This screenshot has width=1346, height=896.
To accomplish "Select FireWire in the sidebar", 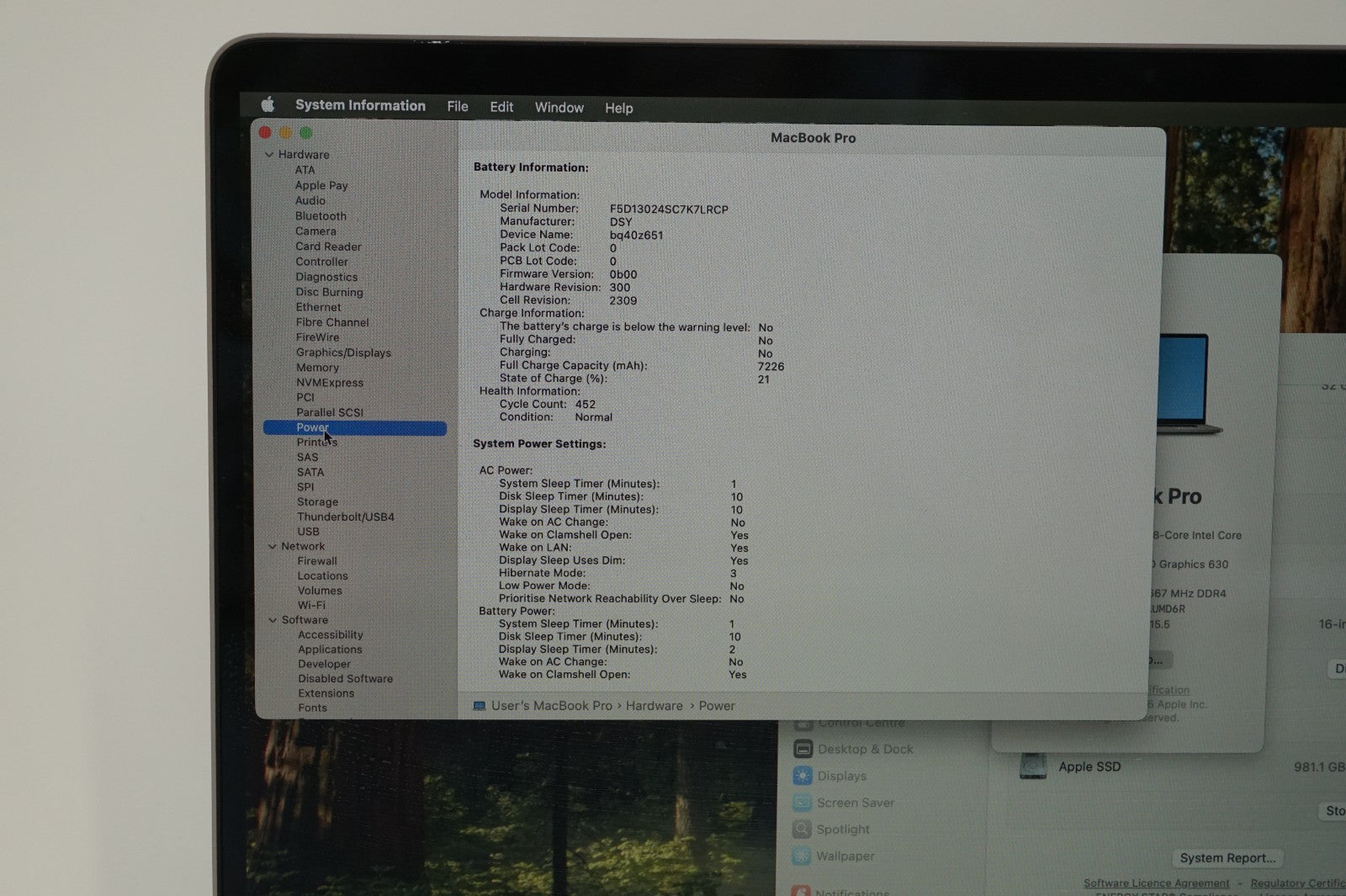I will pos(317,337).
